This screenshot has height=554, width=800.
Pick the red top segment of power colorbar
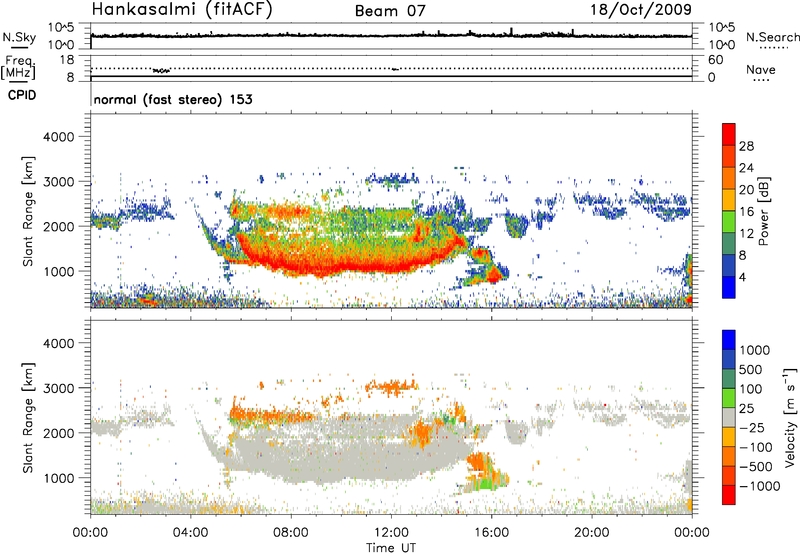[x=729, y=134]
